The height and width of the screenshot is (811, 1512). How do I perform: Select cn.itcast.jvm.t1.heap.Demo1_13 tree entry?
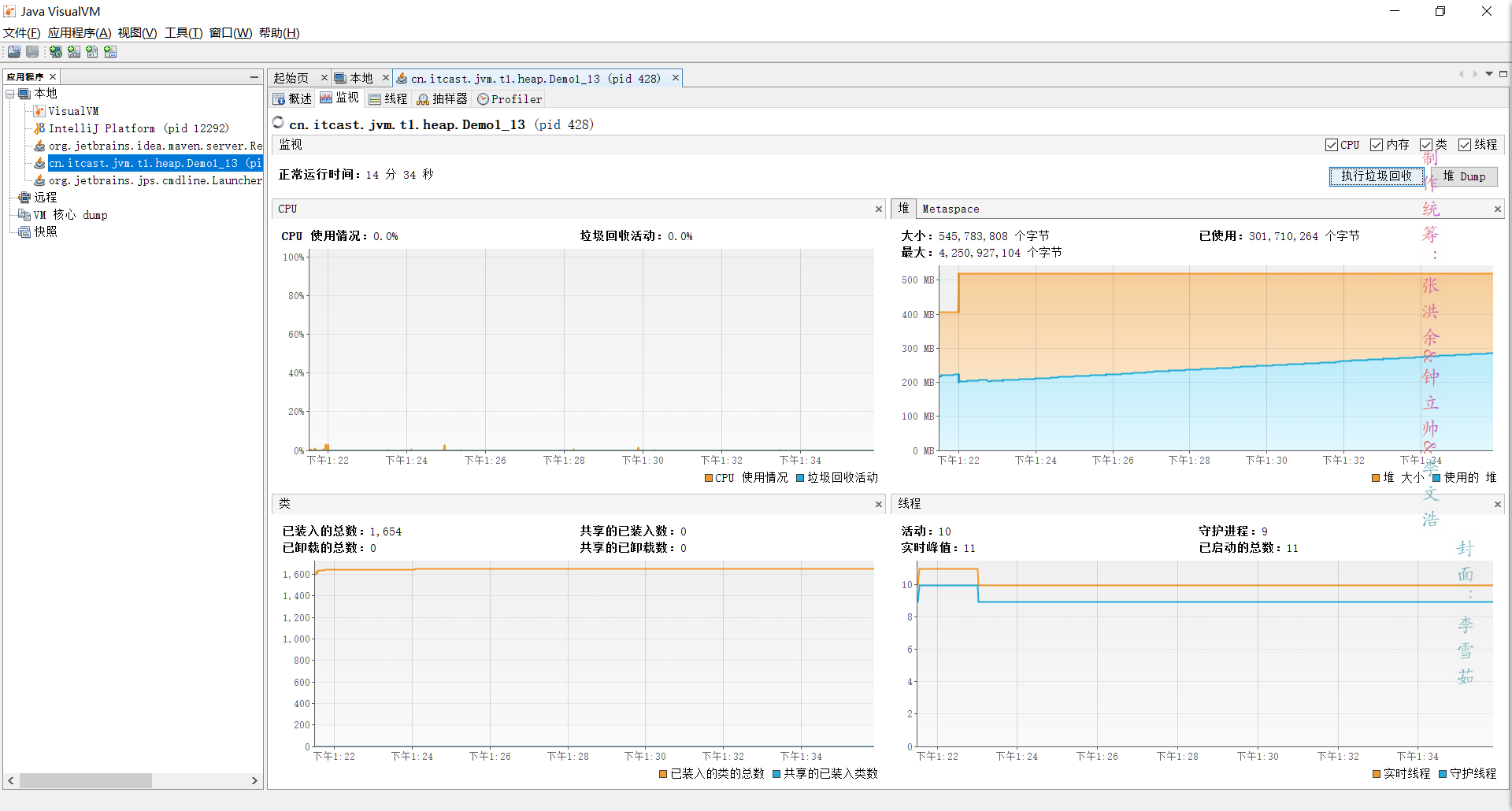(155, 163)
